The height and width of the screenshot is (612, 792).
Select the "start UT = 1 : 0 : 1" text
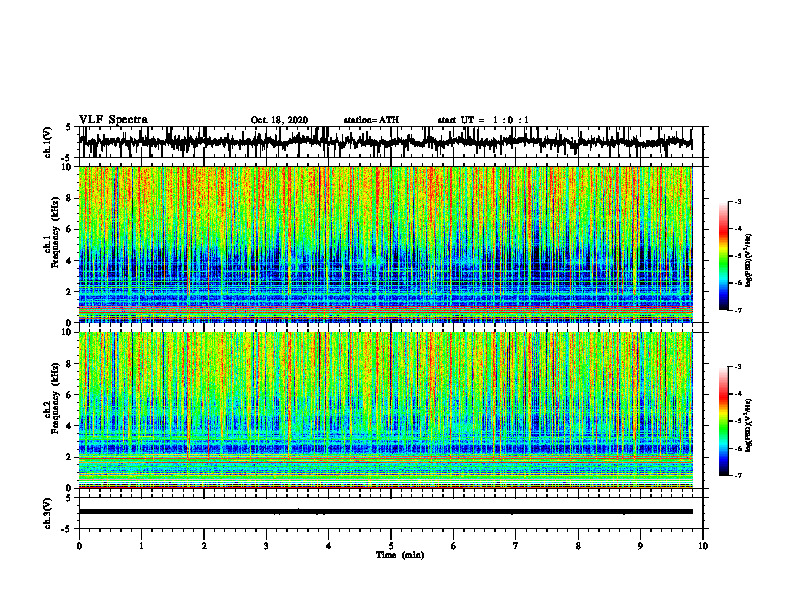coord(483,120)
